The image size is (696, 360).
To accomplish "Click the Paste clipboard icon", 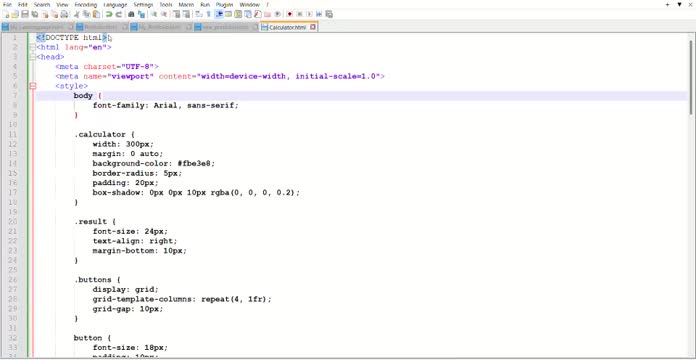I will [96, 14].
